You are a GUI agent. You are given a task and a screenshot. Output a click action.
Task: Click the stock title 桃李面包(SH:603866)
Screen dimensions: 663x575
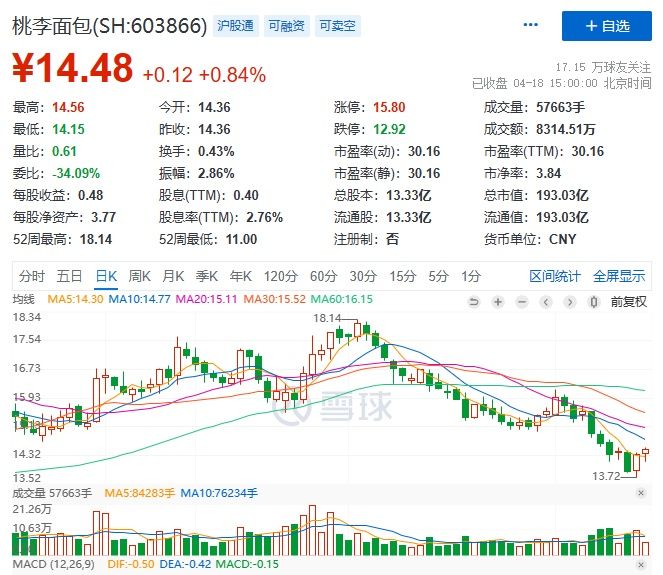coord(110,26)
